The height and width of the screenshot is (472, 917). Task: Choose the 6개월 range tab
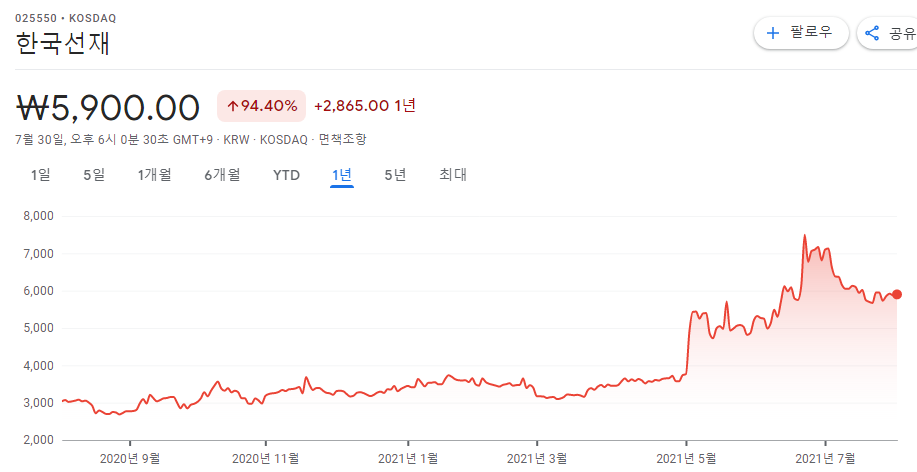(x=222, y=175)
